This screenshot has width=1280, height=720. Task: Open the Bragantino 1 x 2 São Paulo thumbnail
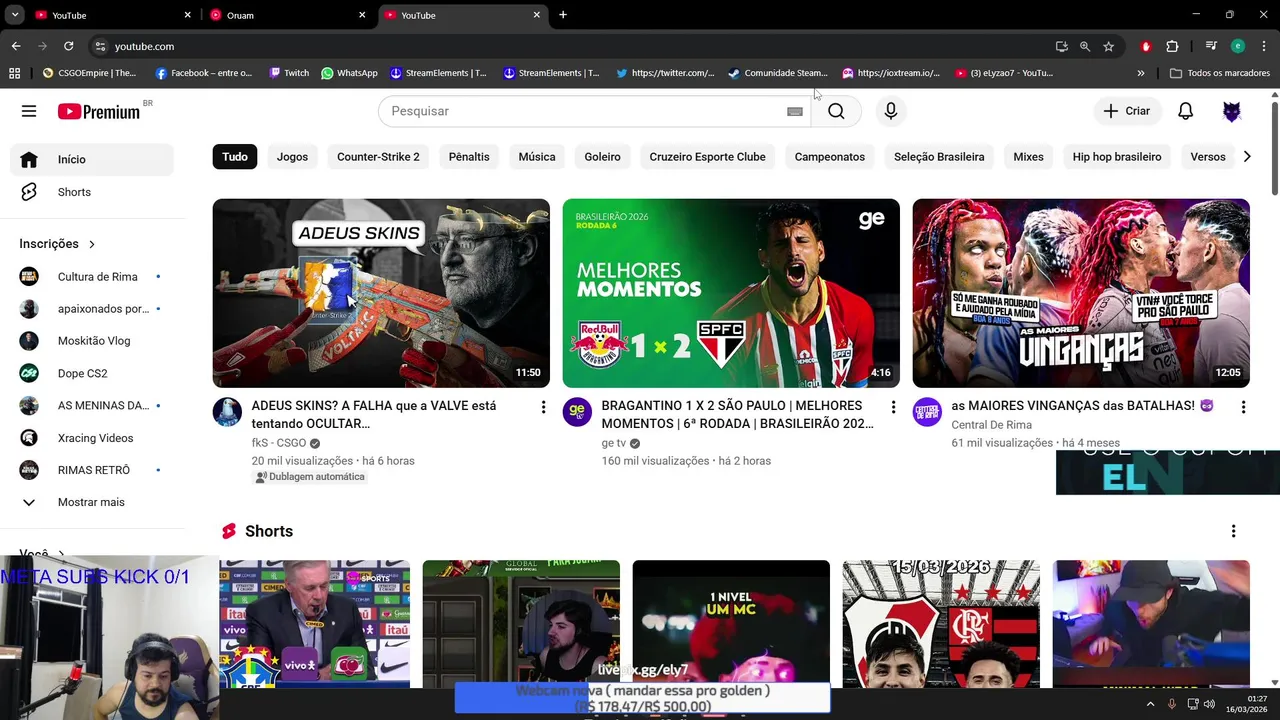[731, 293]
